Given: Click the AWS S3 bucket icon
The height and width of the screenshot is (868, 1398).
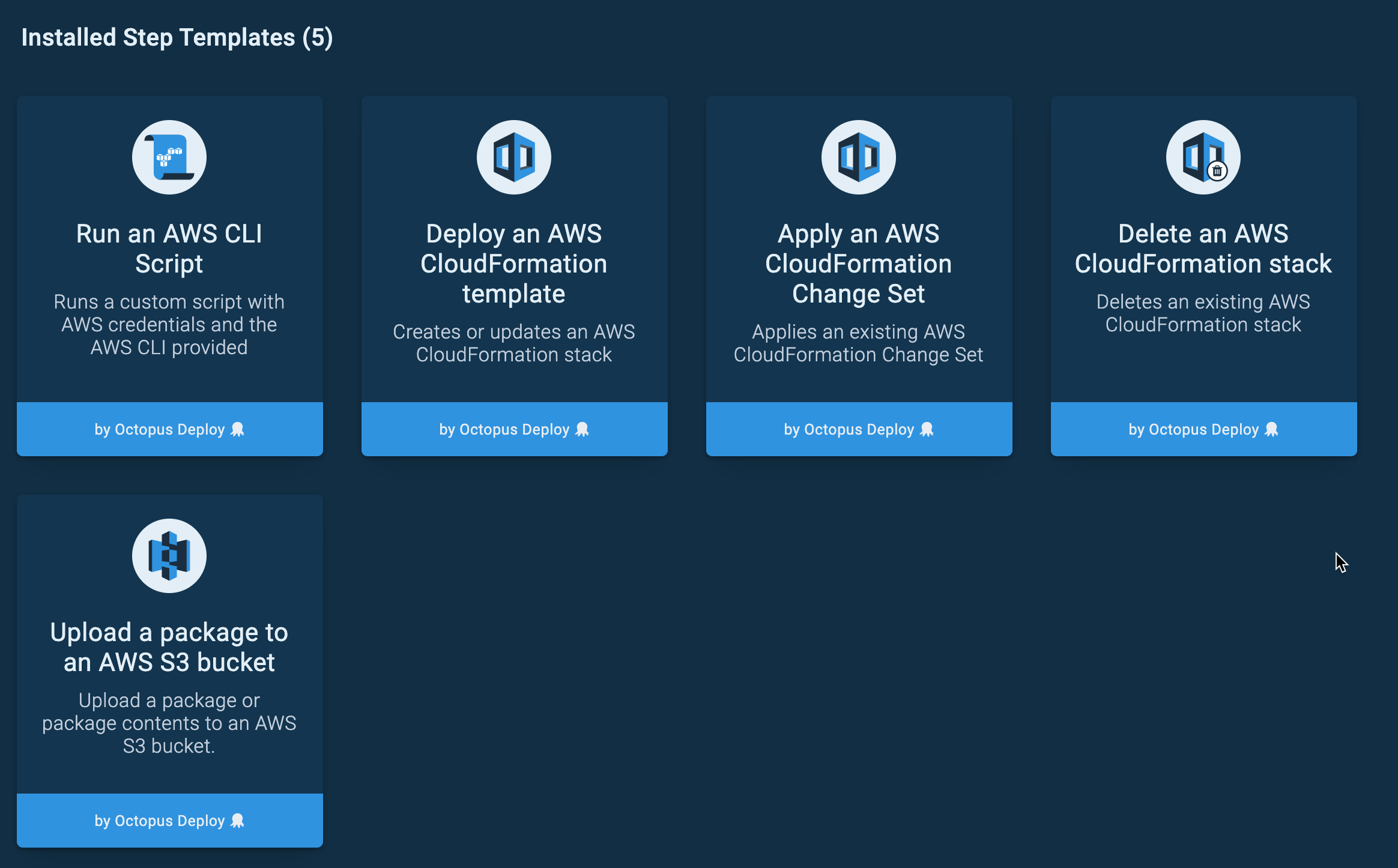Looking at the screenshot, I should pyautogui.click(x=169, y=556).
